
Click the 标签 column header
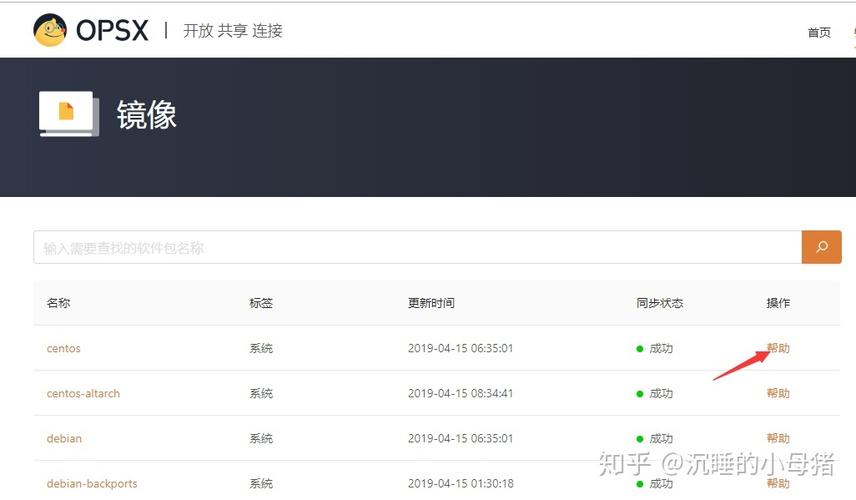tap(261, 303)
